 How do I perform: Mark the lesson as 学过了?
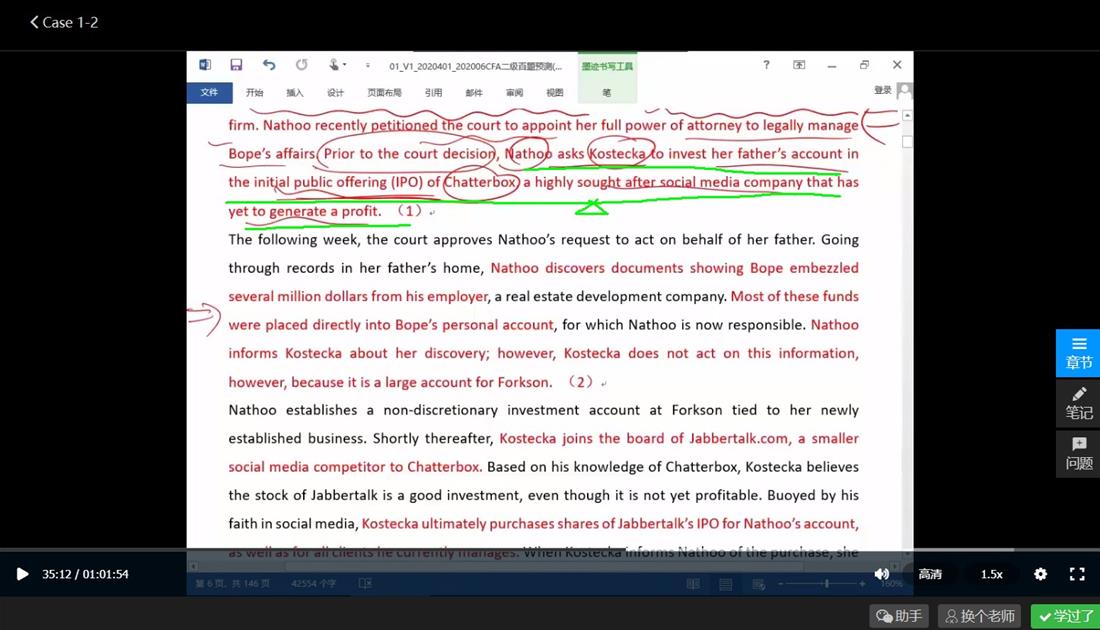[x=1066, y=616]
